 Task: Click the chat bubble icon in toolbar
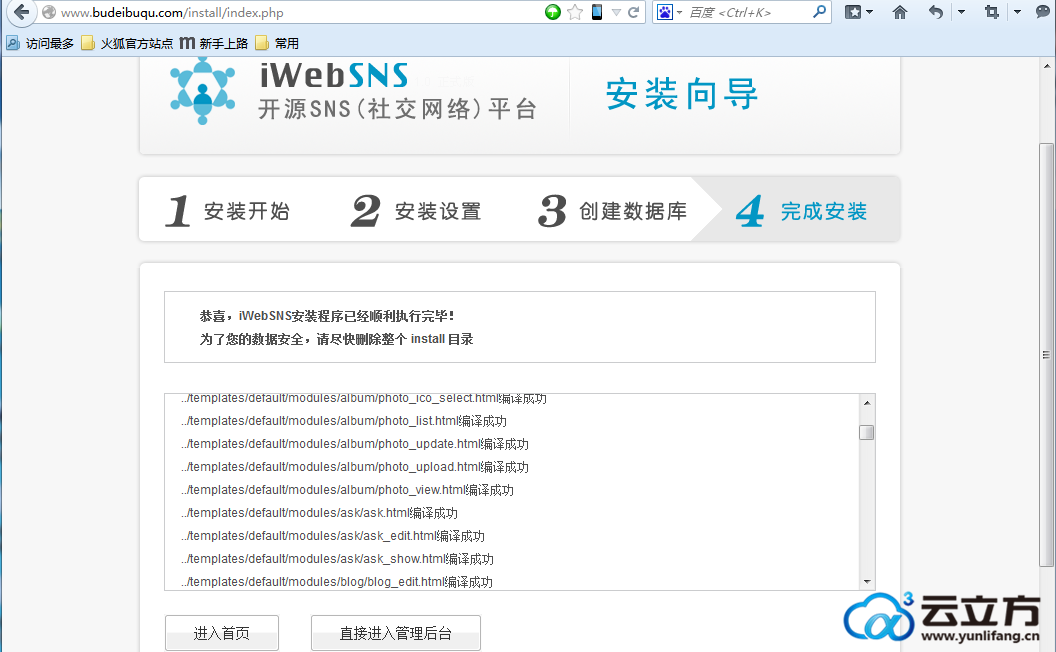(x=1043, y=12)
